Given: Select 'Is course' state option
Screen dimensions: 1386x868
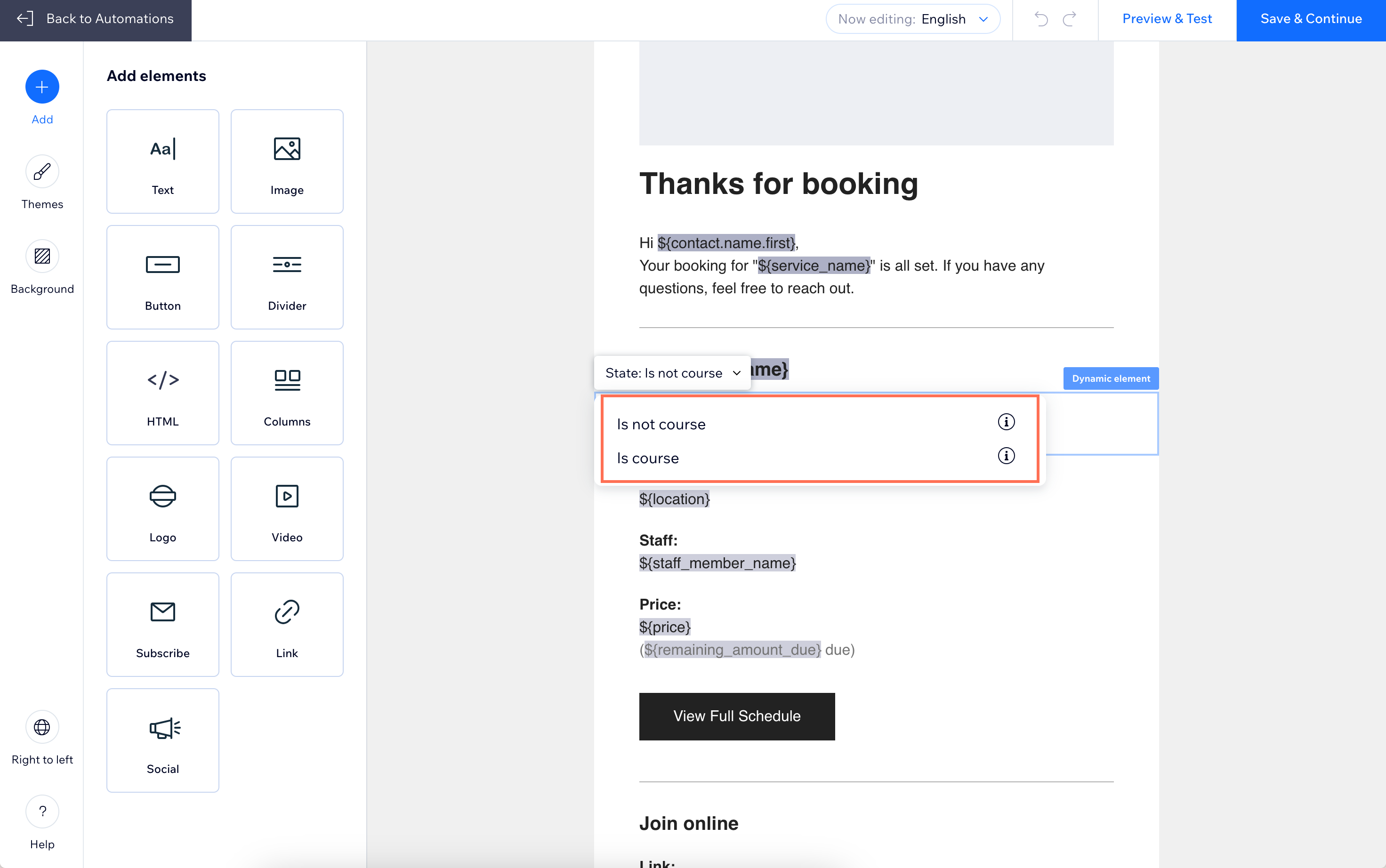Looking at the screenshot, I should click(x=648, y=458).
